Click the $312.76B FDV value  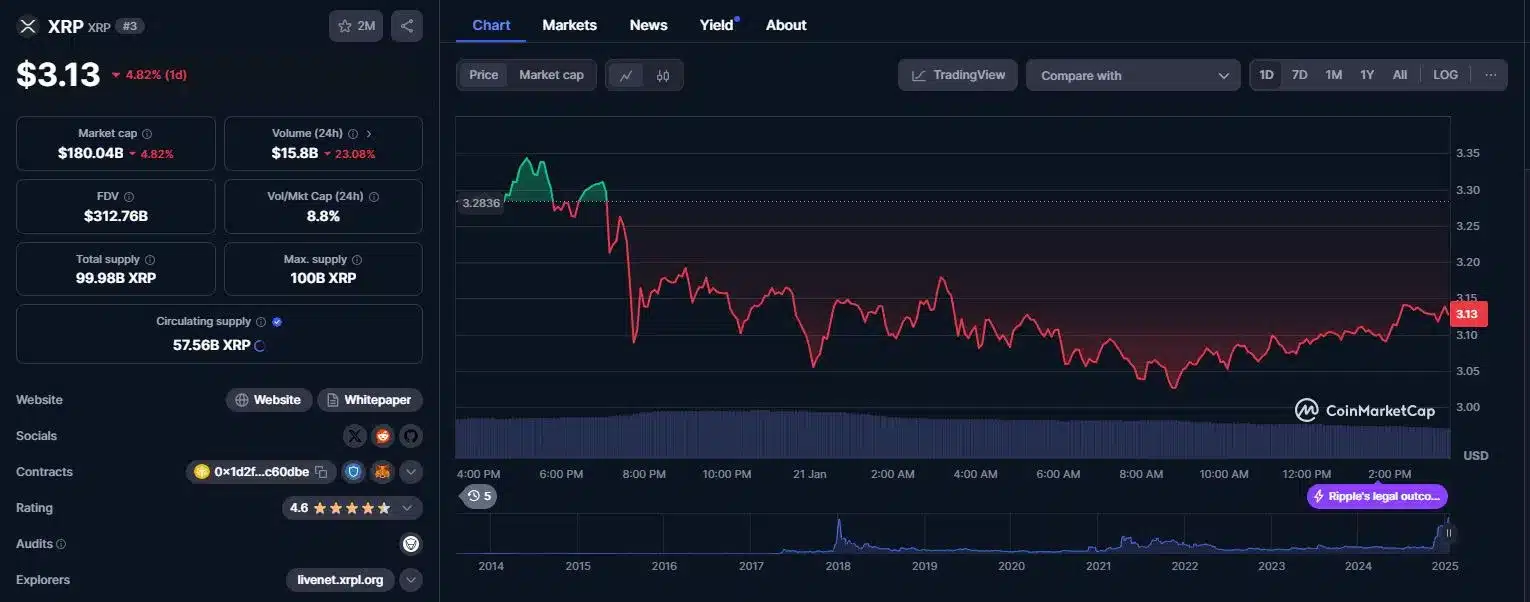[116, 216]
